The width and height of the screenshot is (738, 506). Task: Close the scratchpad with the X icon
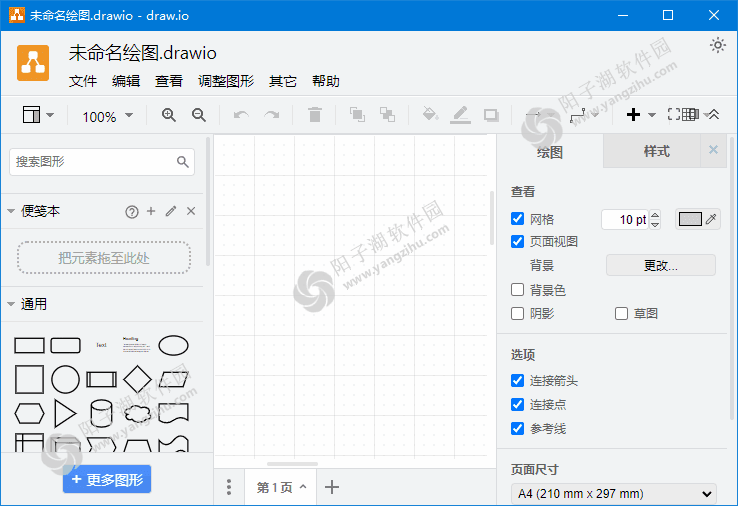tap(191, 211)
